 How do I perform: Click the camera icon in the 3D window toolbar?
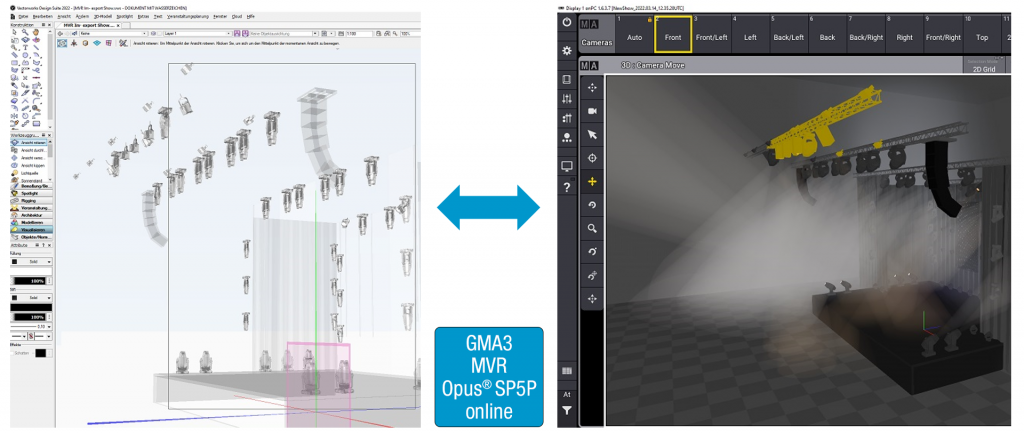coord(592,111)
